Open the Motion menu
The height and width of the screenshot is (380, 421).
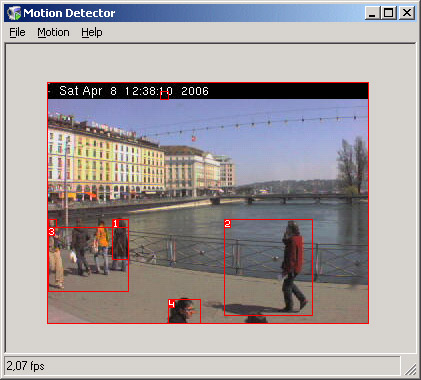click(x=53, y=32)
